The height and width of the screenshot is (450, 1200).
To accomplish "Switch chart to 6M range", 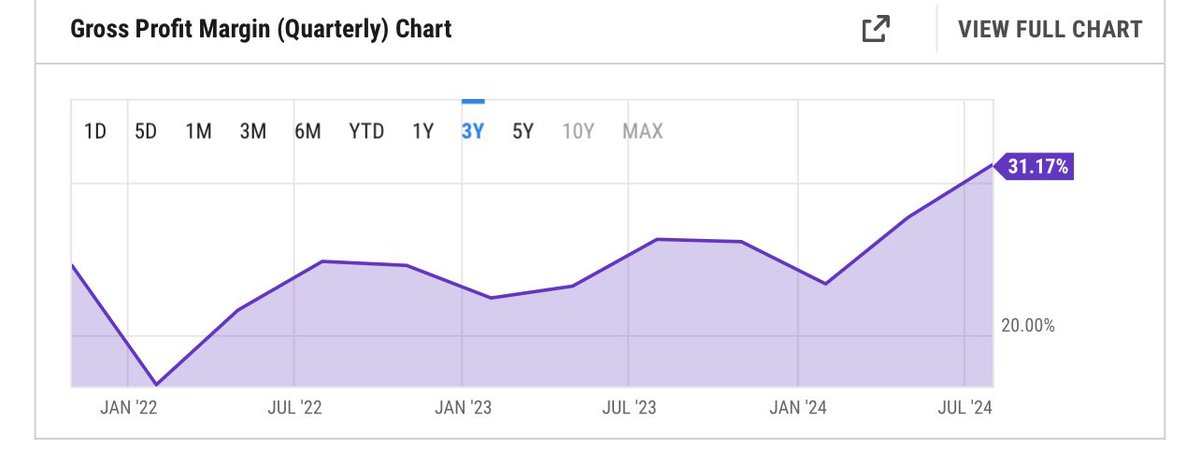I will point(307,131).
